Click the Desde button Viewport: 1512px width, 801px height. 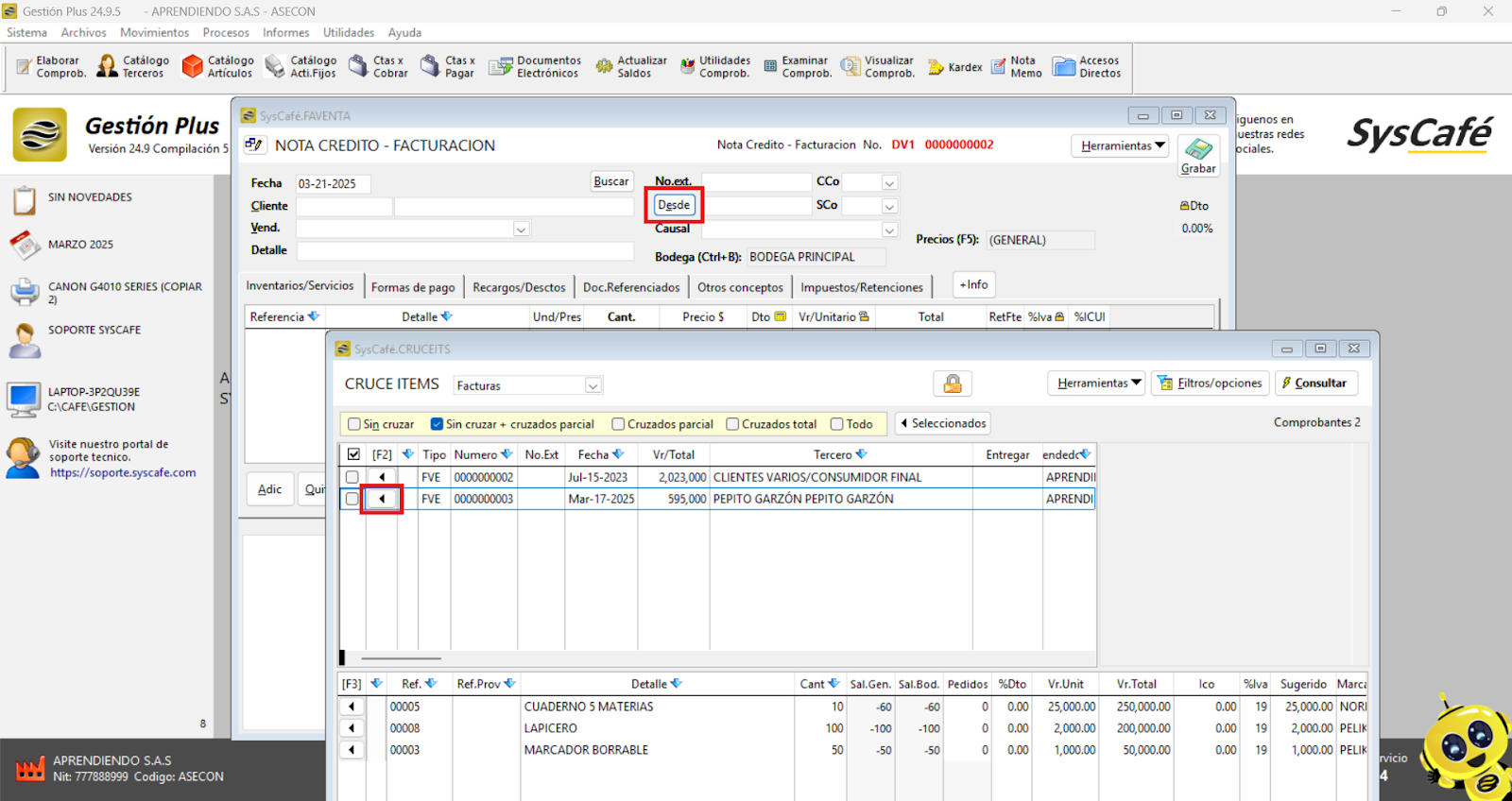674,205
